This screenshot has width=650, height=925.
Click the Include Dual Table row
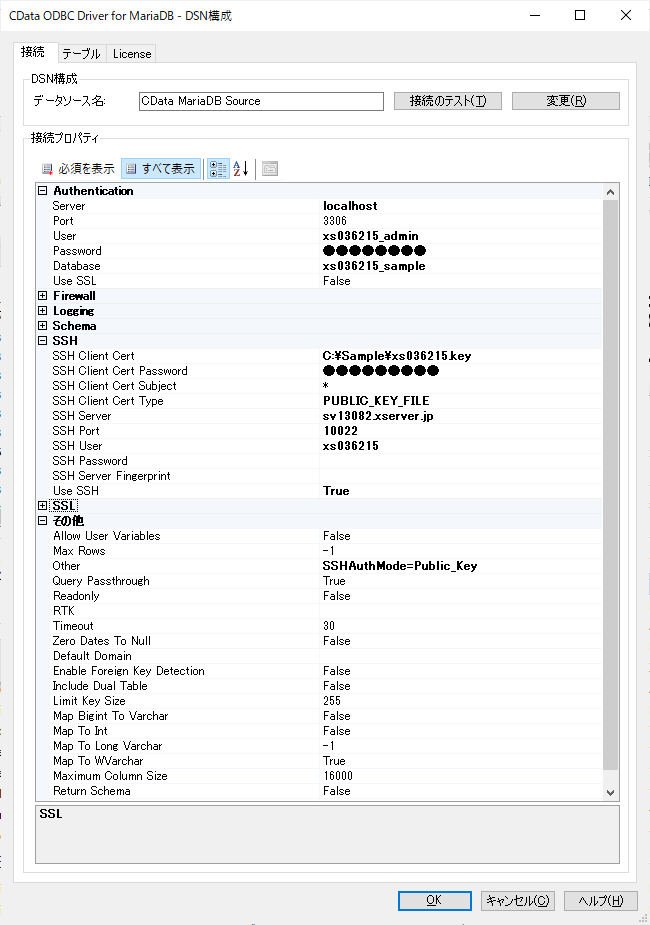(x=319, y=685)
